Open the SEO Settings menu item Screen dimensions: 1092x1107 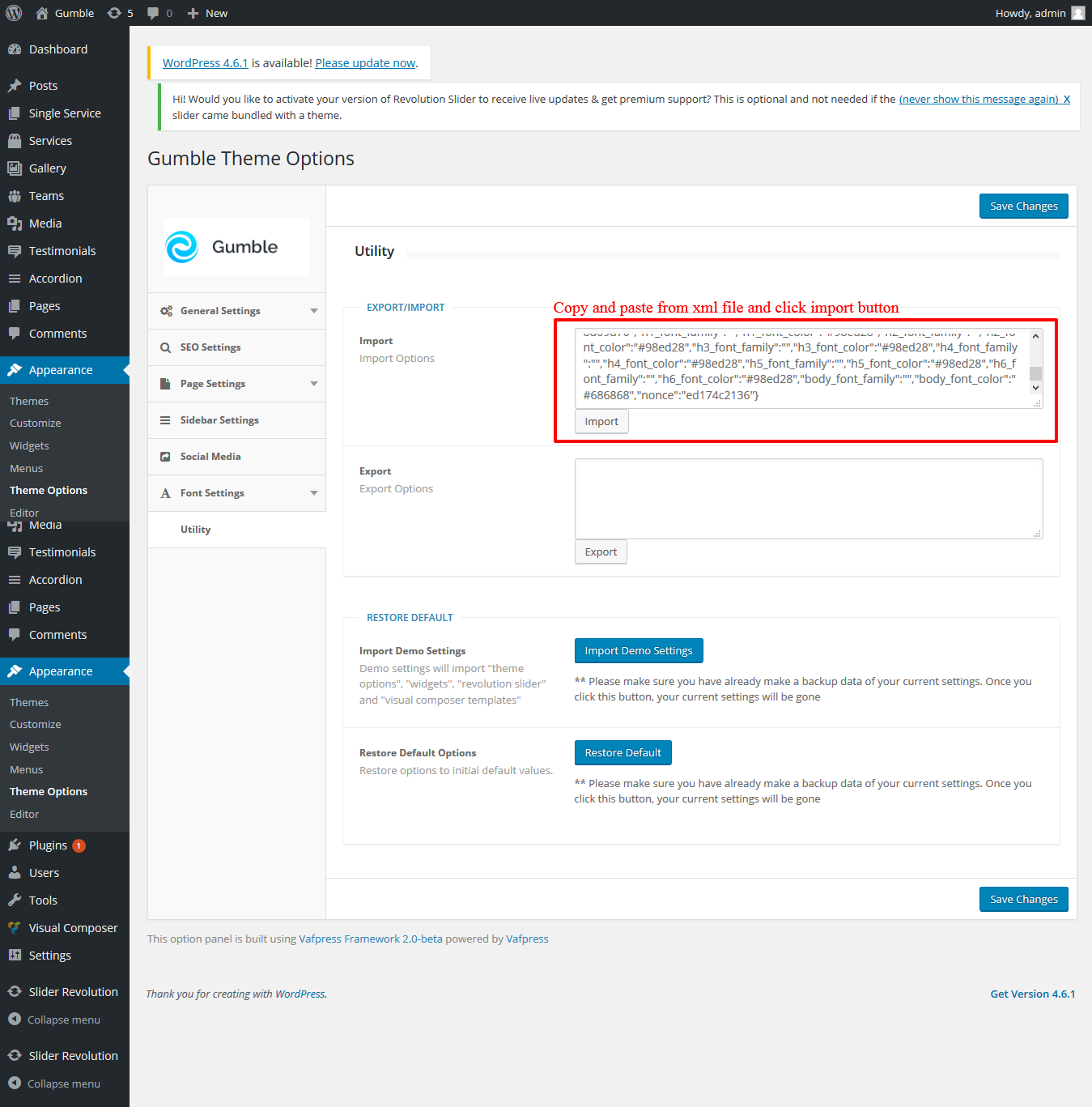pos(210,347)
